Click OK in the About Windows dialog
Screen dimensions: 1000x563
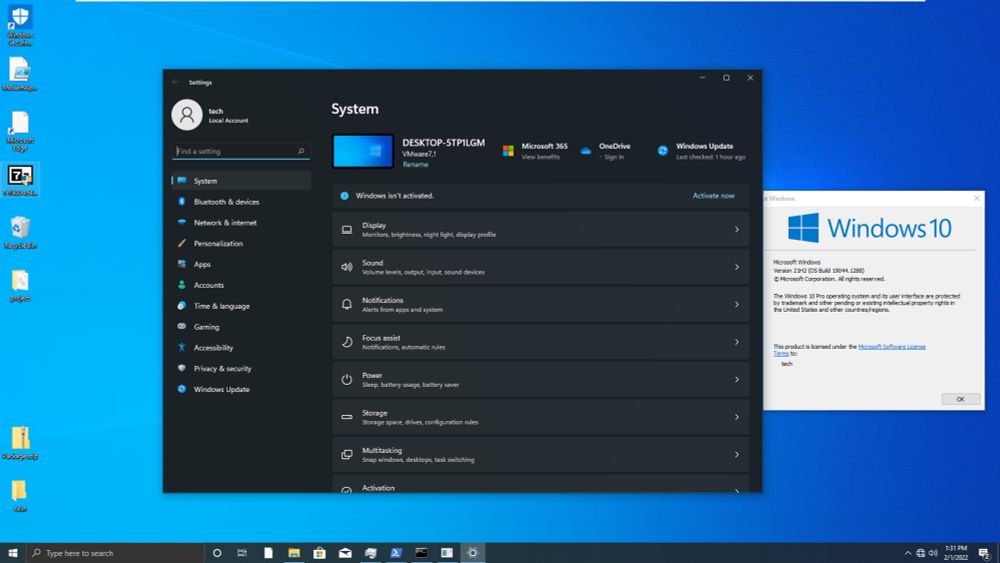(x=960, y=399)
